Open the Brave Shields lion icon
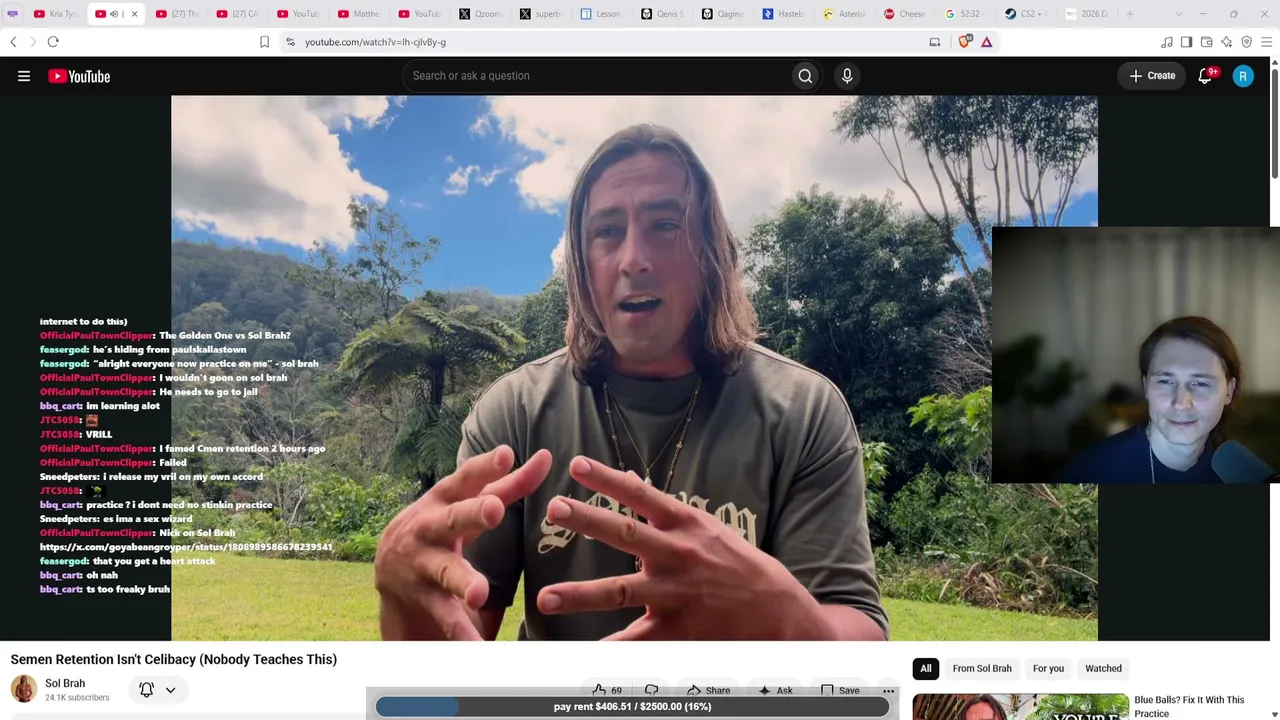The width and height of the screenshot is (1280, 720). coord(965,42)
